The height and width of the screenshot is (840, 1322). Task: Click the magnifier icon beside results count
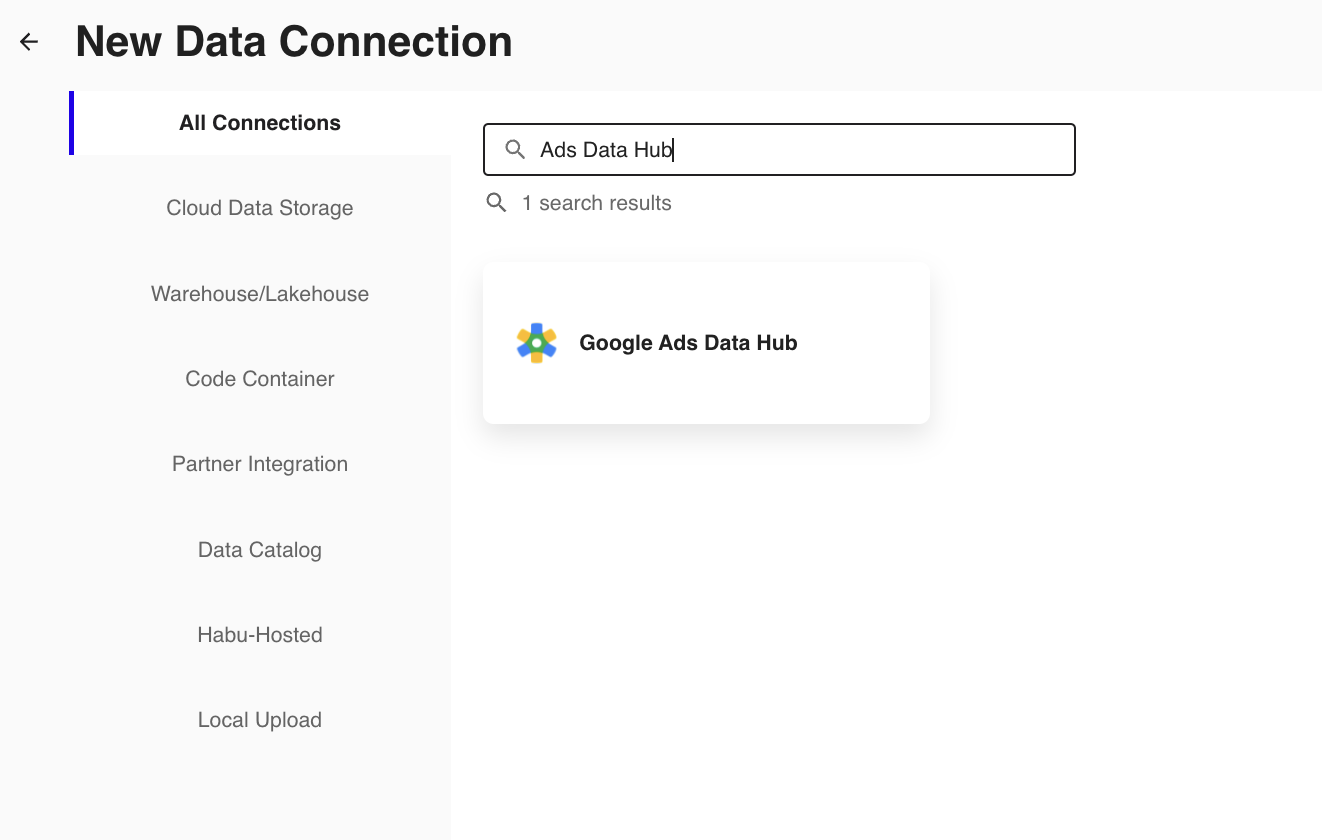click(496, 203)
